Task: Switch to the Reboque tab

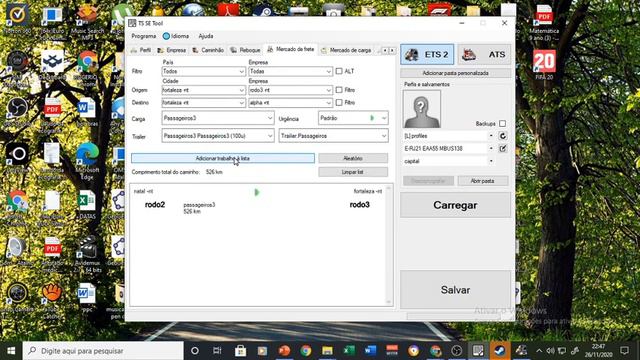Action: pos(245,50)
